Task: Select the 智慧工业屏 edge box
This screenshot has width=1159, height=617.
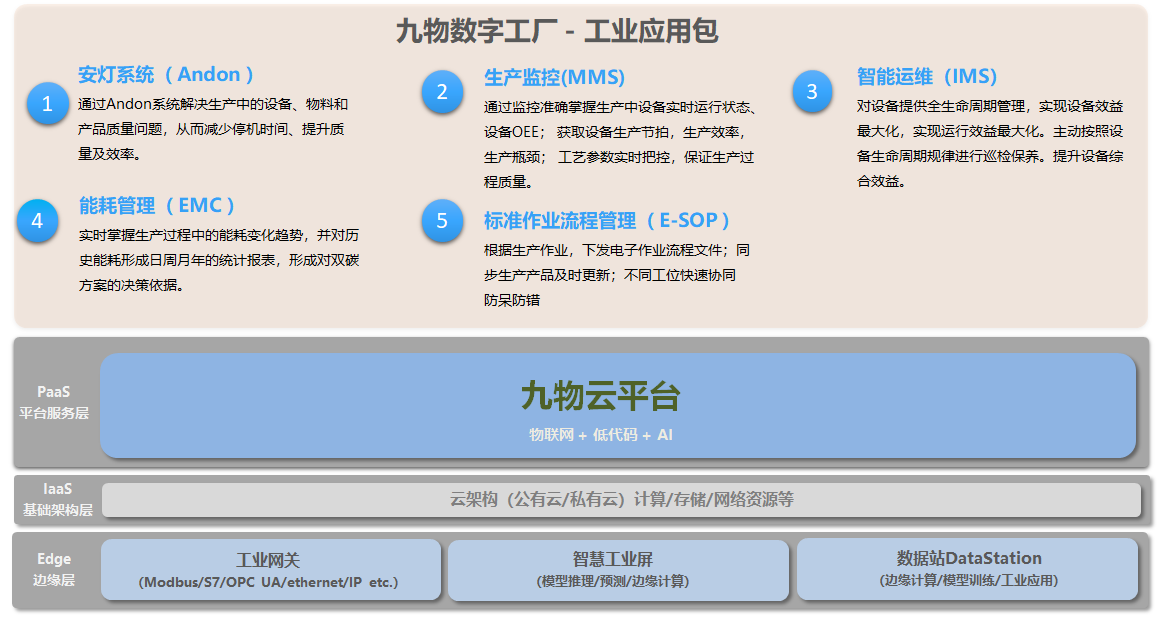Action: click(618, 569)
